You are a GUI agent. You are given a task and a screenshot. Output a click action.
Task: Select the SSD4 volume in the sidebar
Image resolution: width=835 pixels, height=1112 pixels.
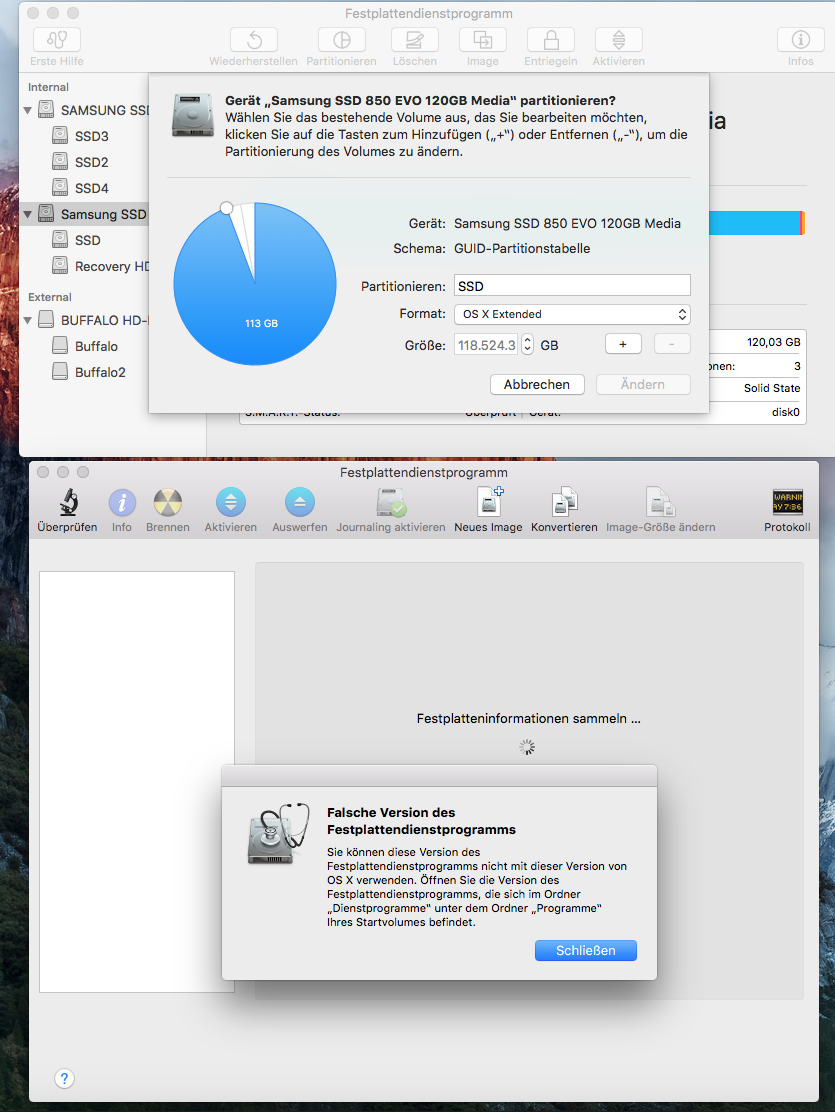[92, 189]
